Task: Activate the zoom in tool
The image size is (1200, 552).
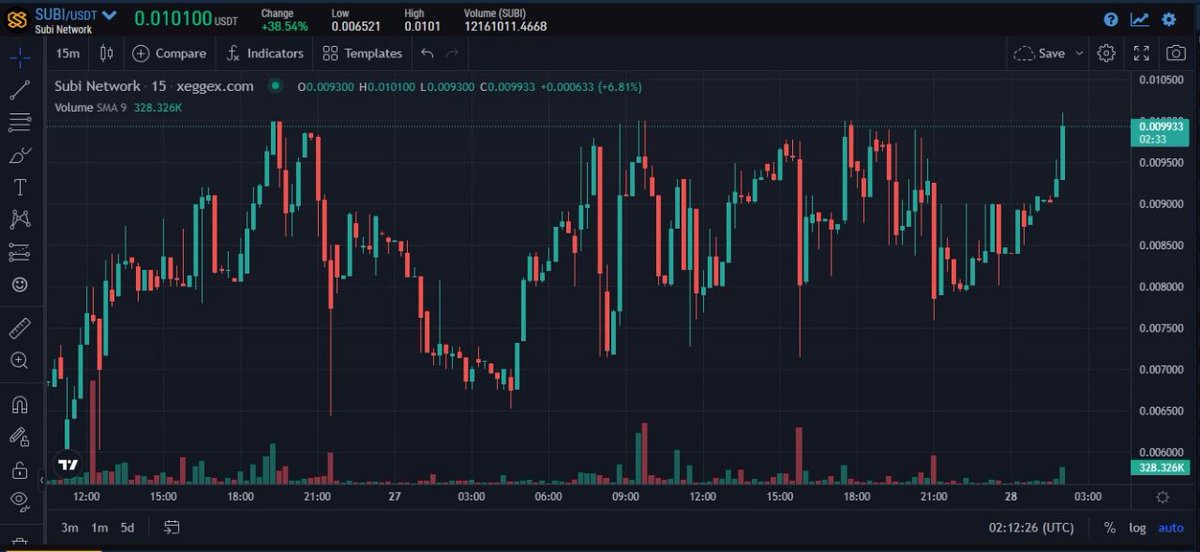Action: tap(19, 360)
